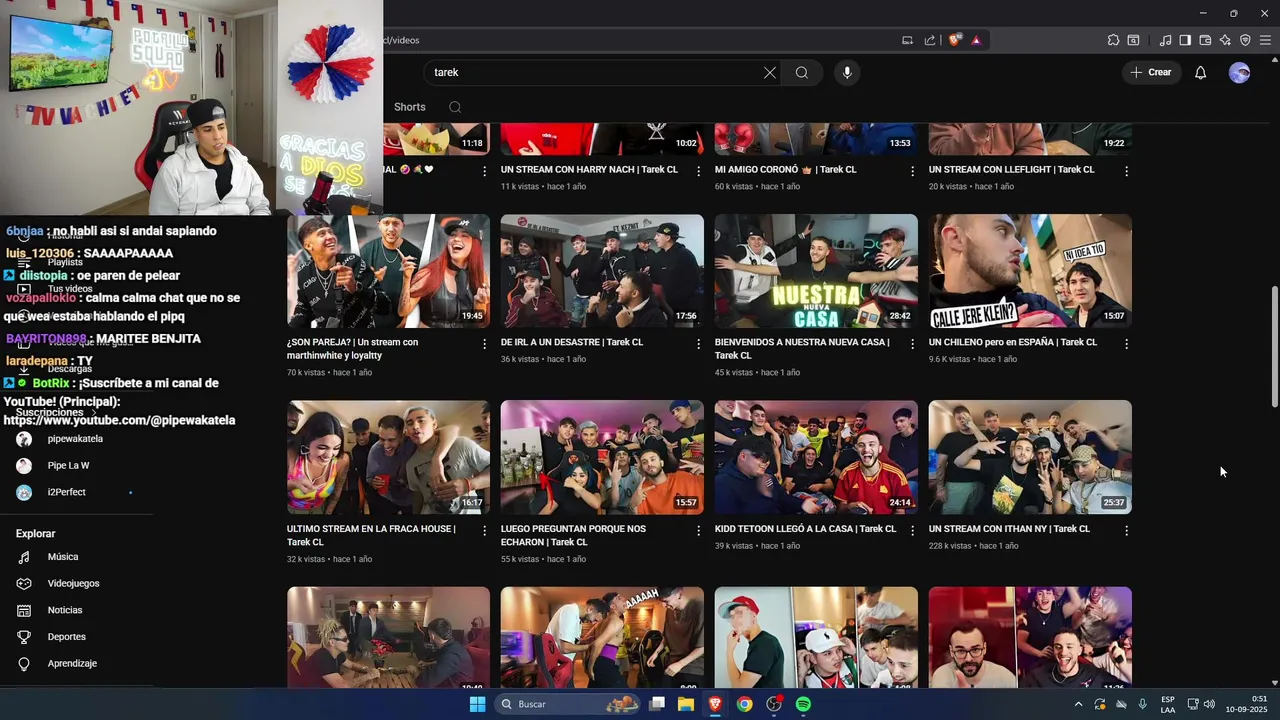Open Brave VPN shield icon

pos(1245,40)
